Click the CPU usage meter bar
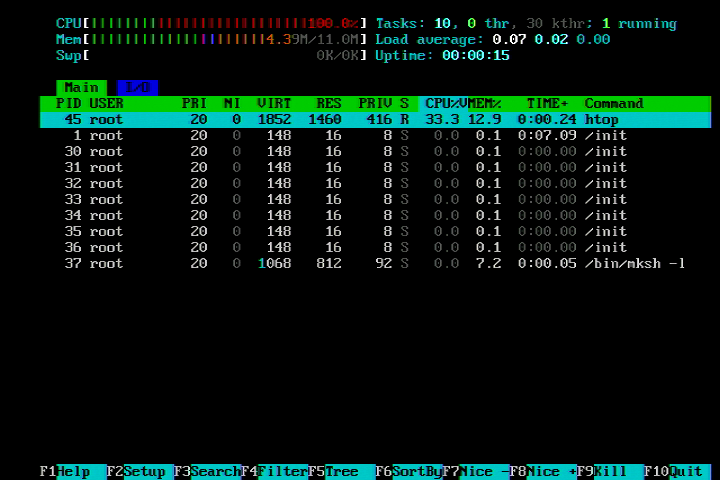720x480 pixels. click(x=211, y=23)
